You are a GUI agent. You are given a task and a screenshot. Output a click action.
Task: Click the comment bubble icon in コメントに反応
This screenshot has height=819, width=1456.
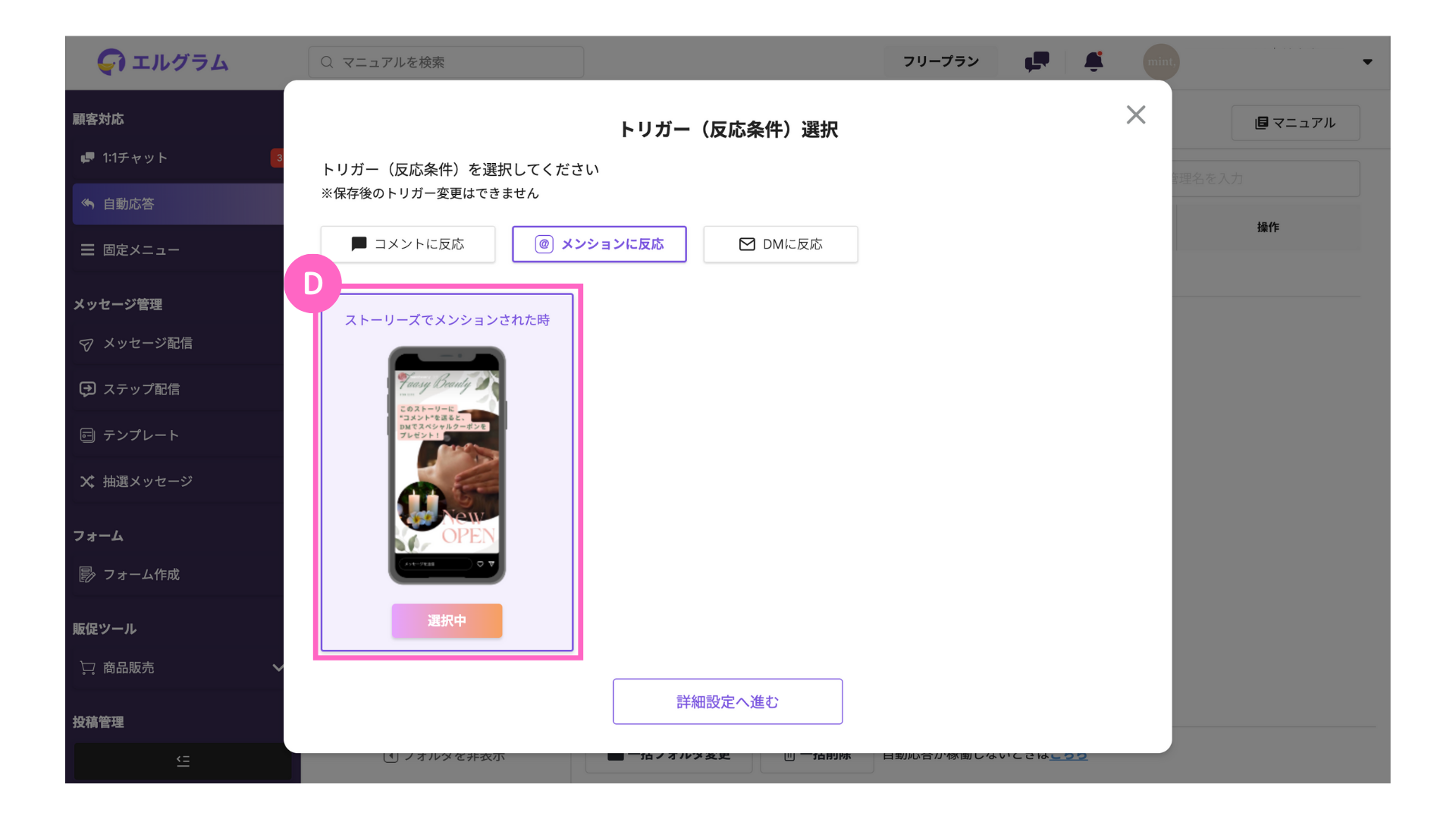click(x=359, y=244)
